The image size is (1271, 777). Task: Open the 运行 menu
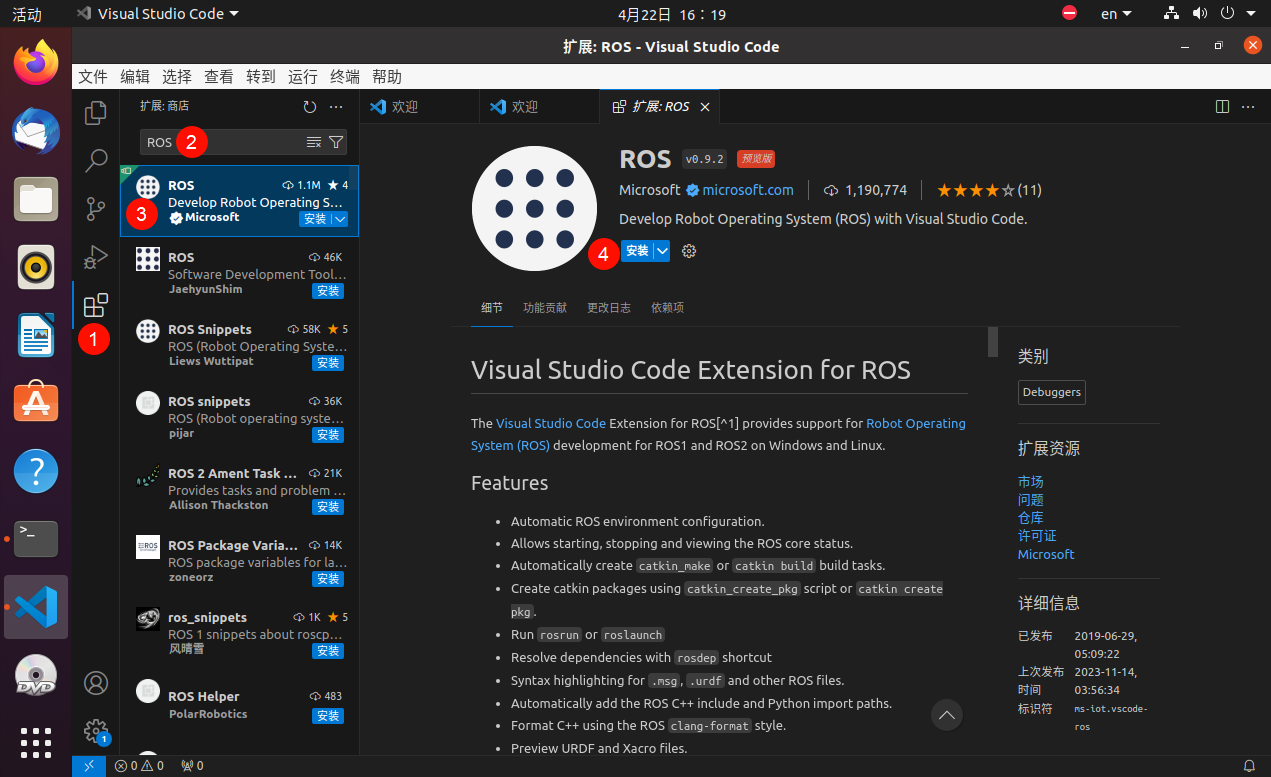point(303,77)
